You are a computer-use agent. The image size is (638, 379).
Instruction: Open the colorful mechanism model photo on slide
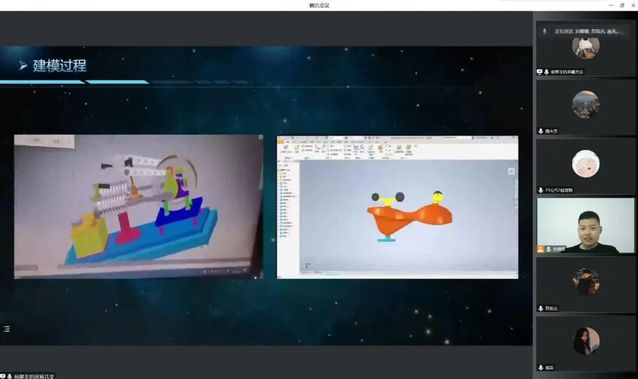138,207
